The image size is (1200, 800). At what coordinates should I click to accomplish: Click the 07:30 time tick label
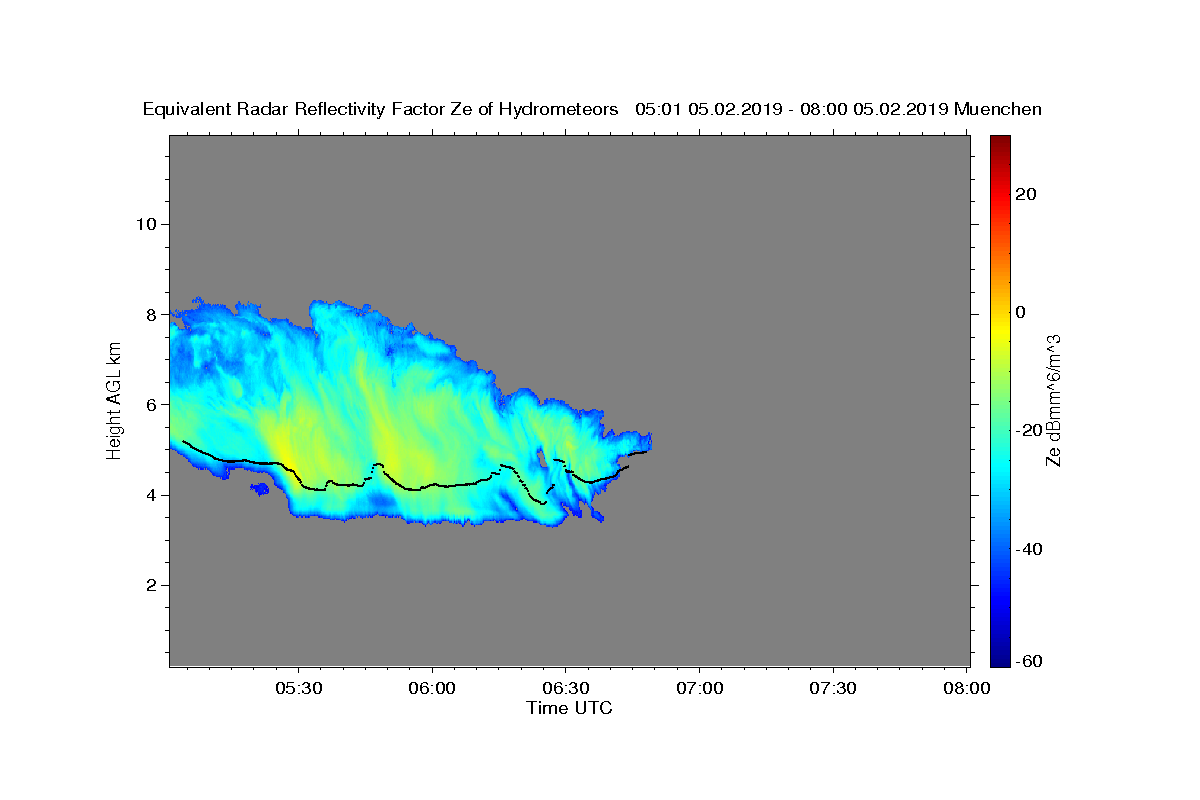tap(833, 688)
